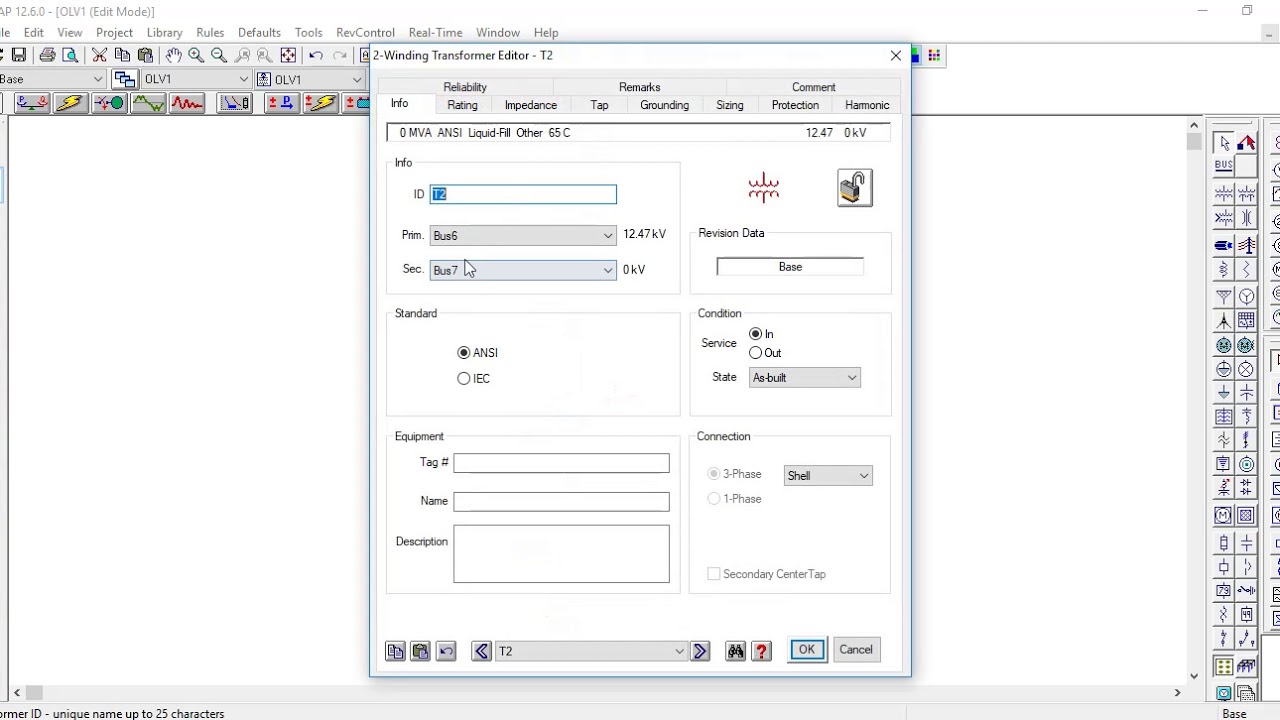The height and width of the screenshot is (720, 1280).
Task: Click the Print icon in main toolbar
Action: coord(47,55)
